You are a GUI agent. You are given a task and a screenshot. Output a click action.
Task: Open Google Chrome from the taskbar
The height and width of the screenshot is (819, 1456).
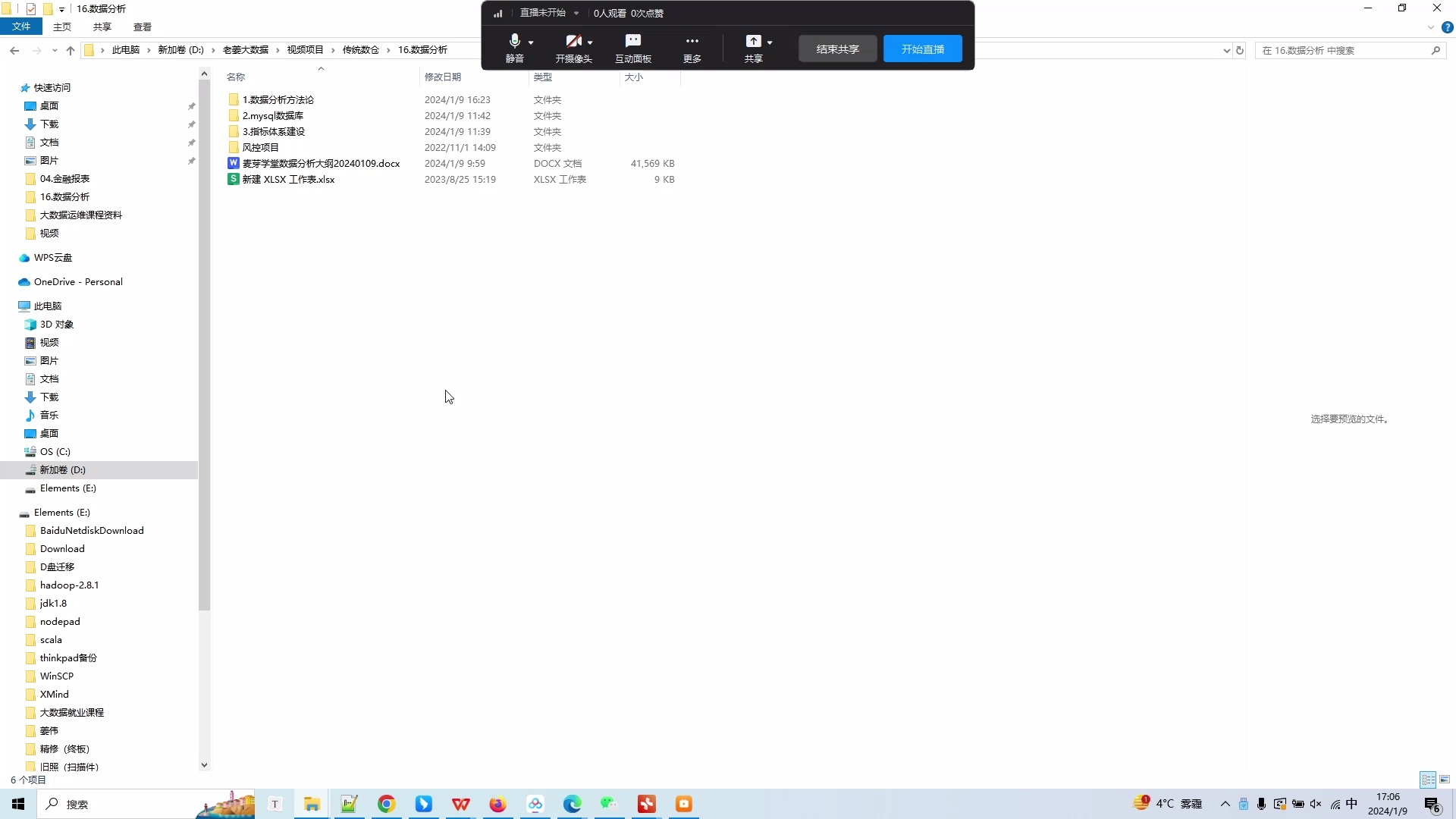pyautogui.click(x=387, y=804)
